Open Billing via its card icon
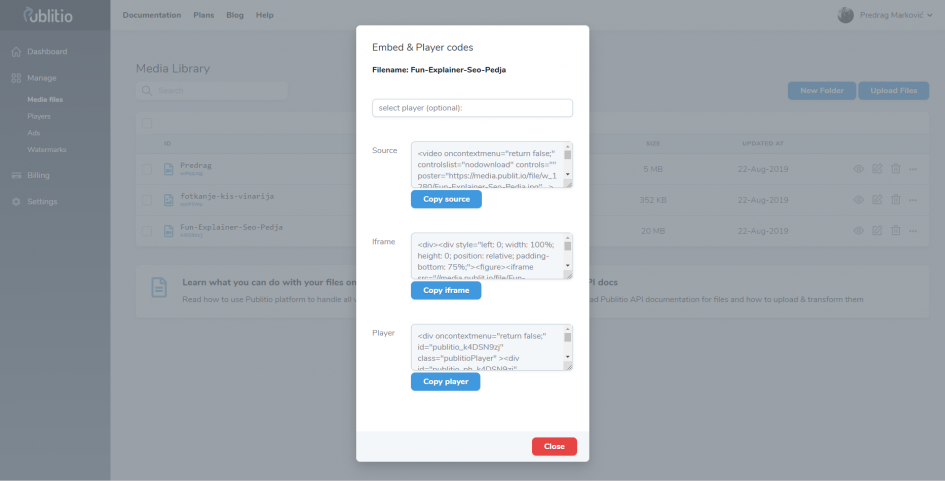The width and height of the screenshot is (945, 481). click(x=16, y=175)
